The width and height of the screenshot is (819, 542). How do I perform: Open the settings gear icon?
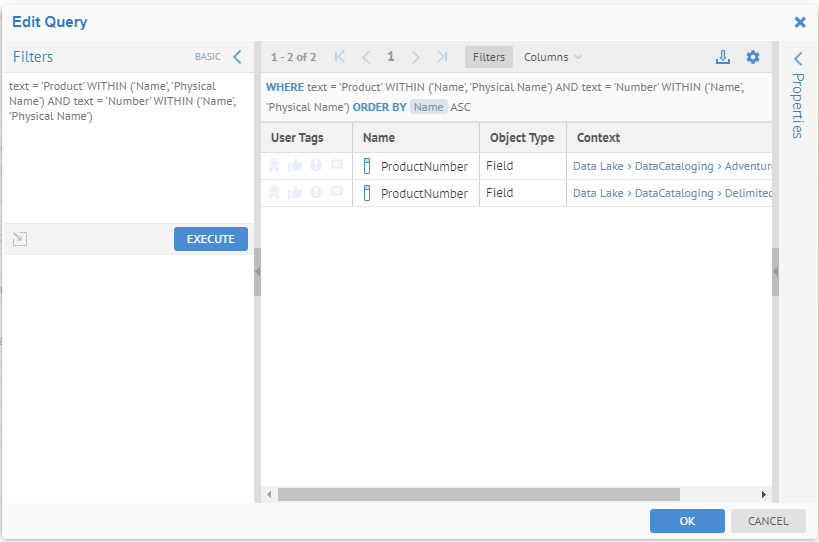pos(753,57)
